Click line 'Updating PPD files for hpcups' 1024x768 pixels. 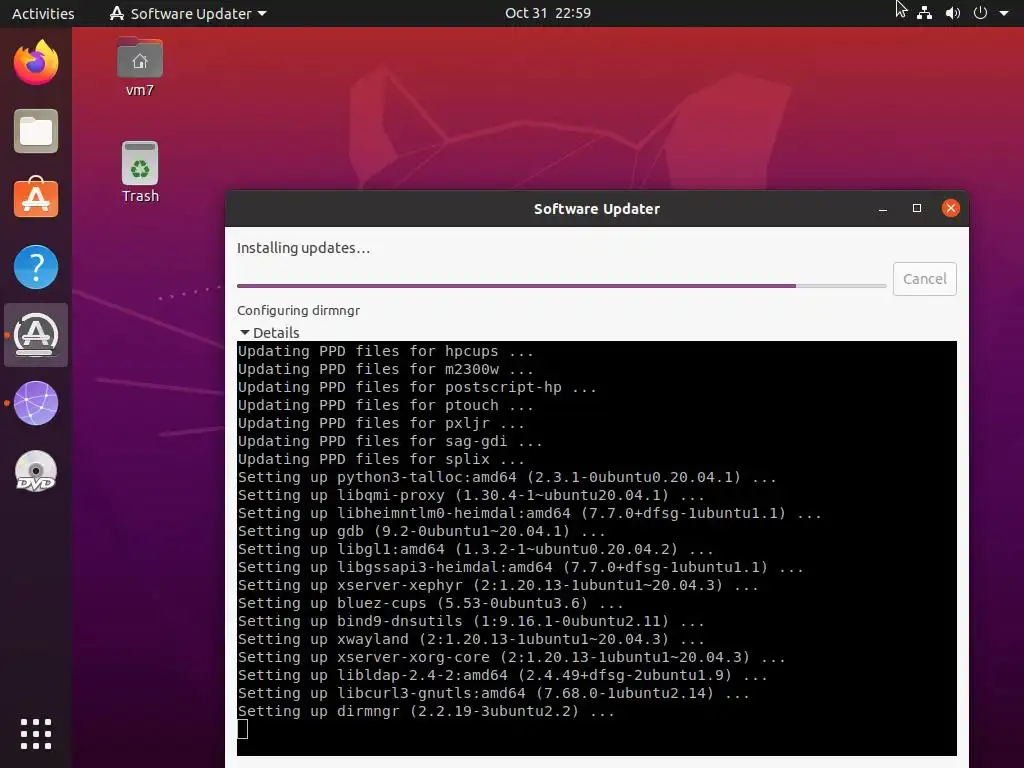pyautogui.click(x=385, y=351)
